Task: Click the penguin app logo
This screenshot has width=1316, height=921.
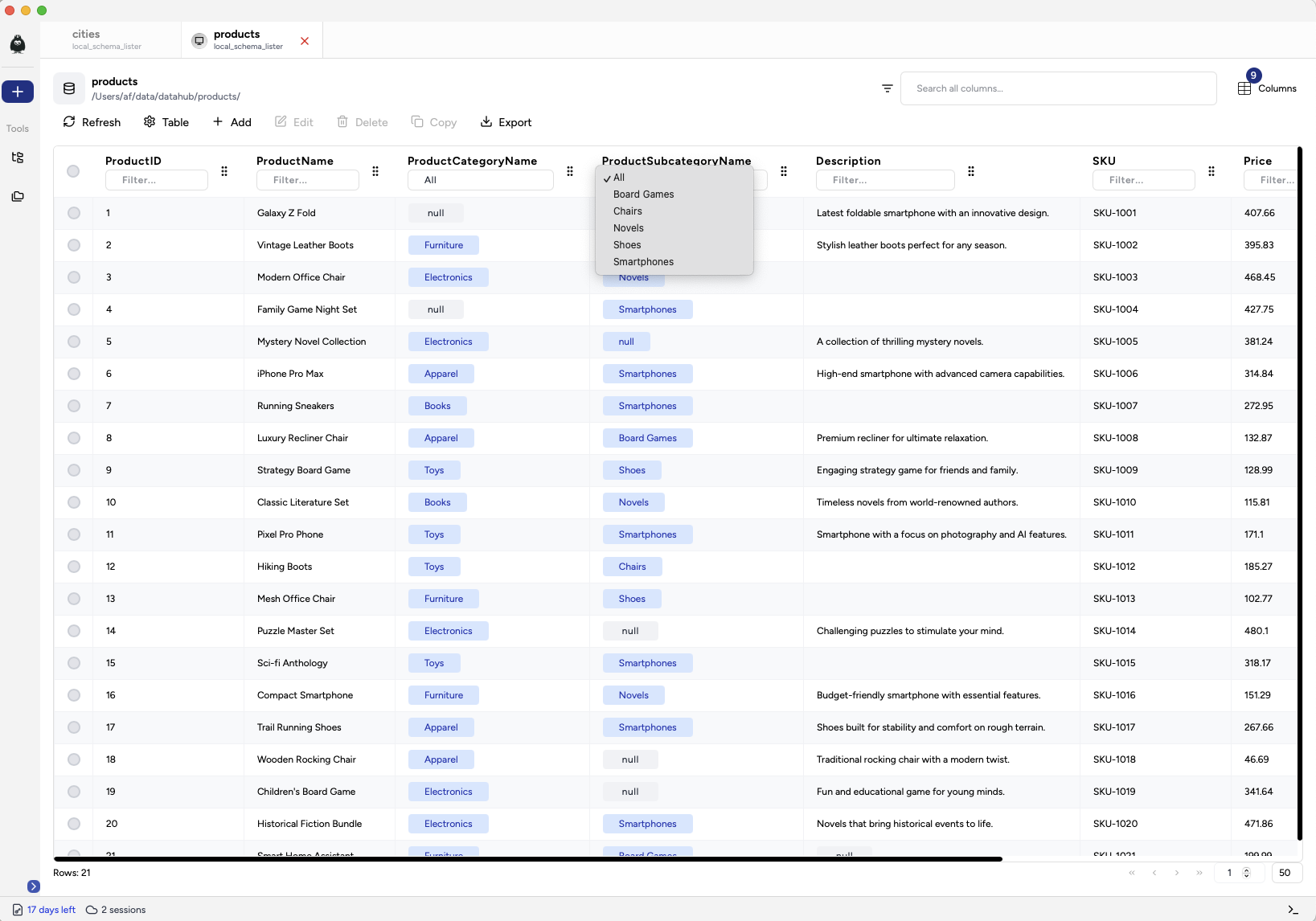Action: click(x=18, y=44)
